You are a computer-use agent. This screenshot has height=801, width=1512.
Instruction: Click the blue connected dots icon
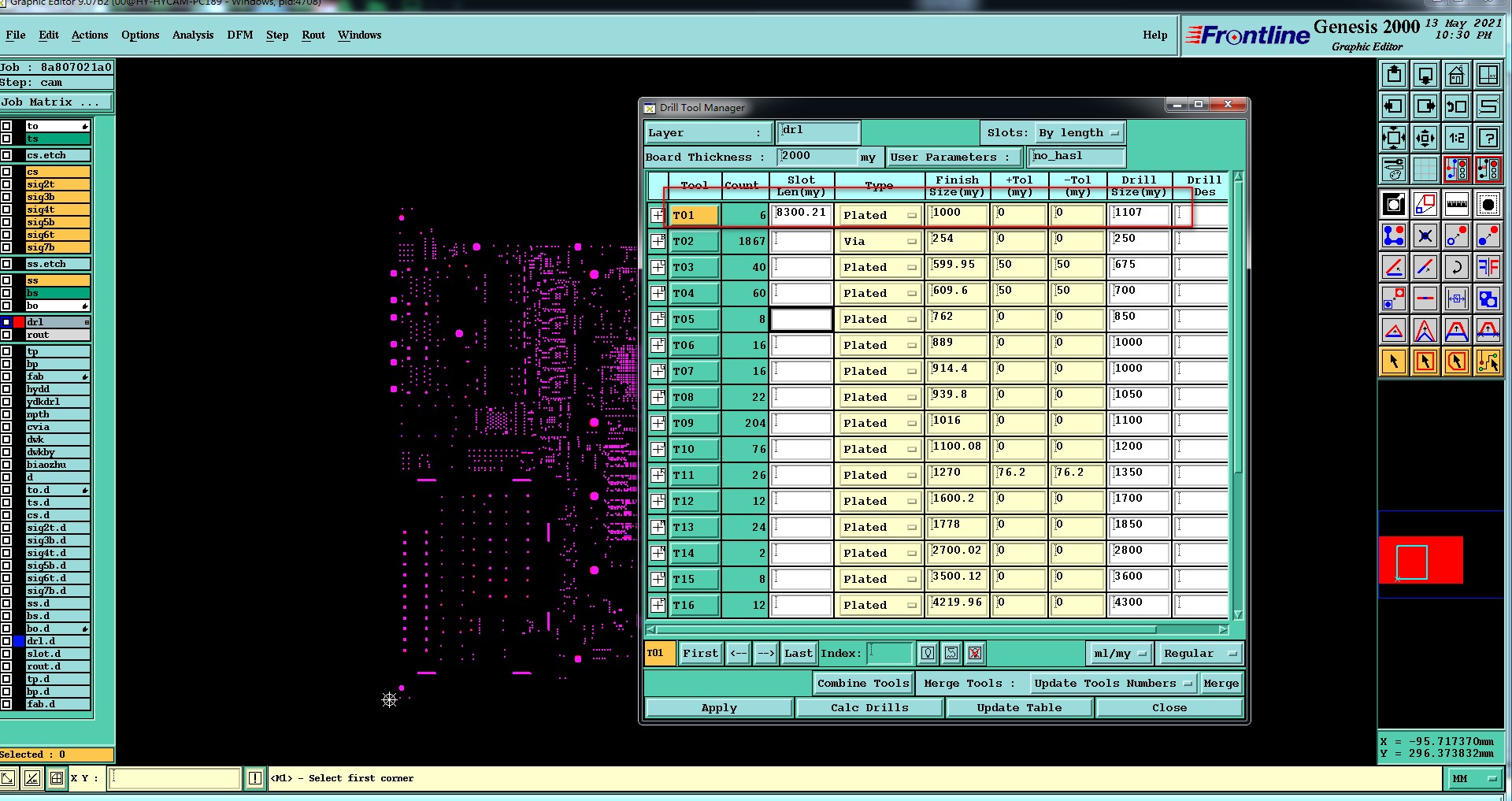(x=1394, y=236)
